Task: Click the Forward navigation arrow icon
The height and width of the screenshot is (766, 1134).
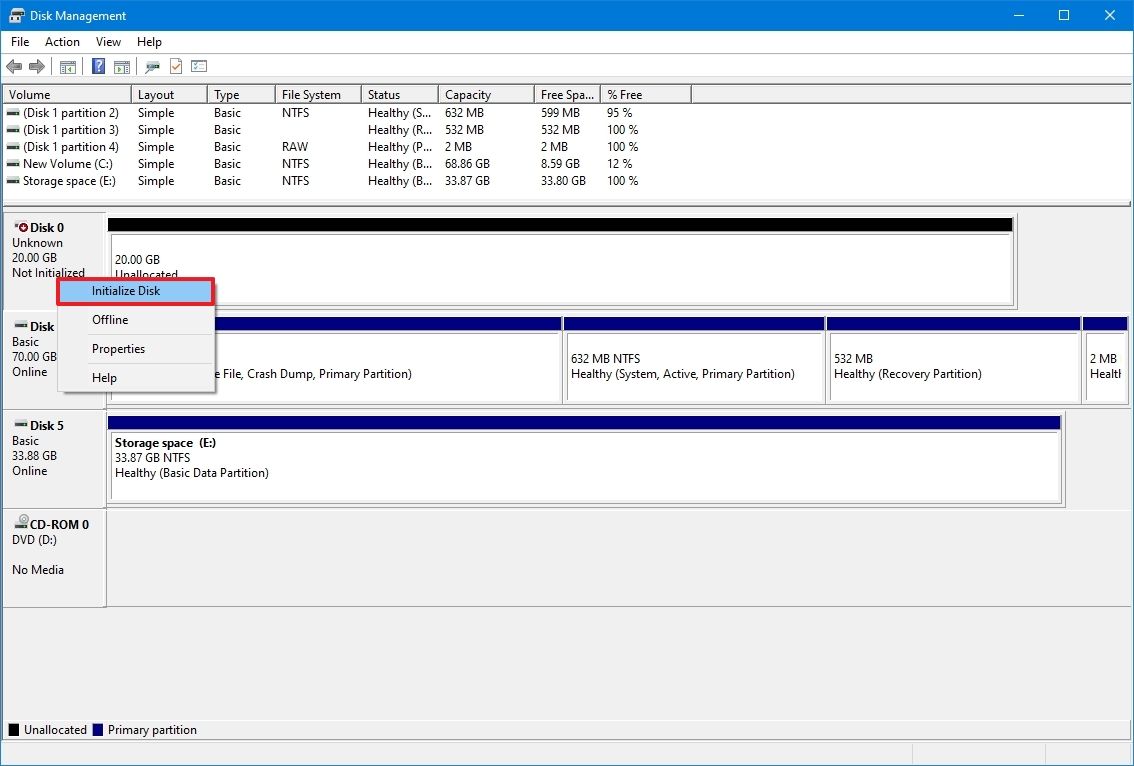Action: coord(36,66)
